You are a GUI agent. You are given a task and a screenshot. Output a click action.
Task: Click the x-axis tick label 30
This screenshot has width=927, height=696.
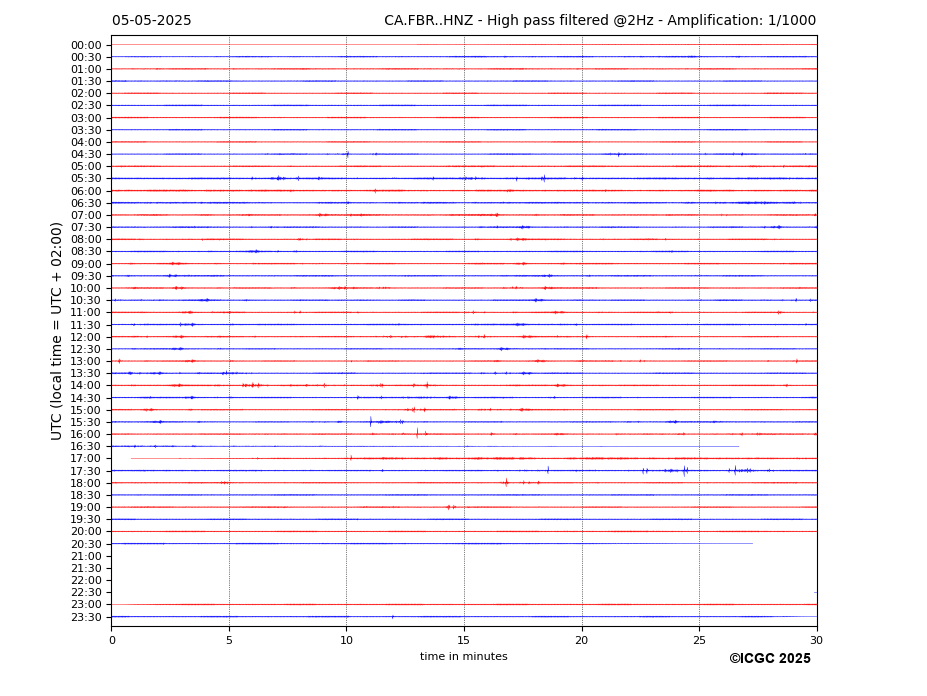tap(816, 640)
